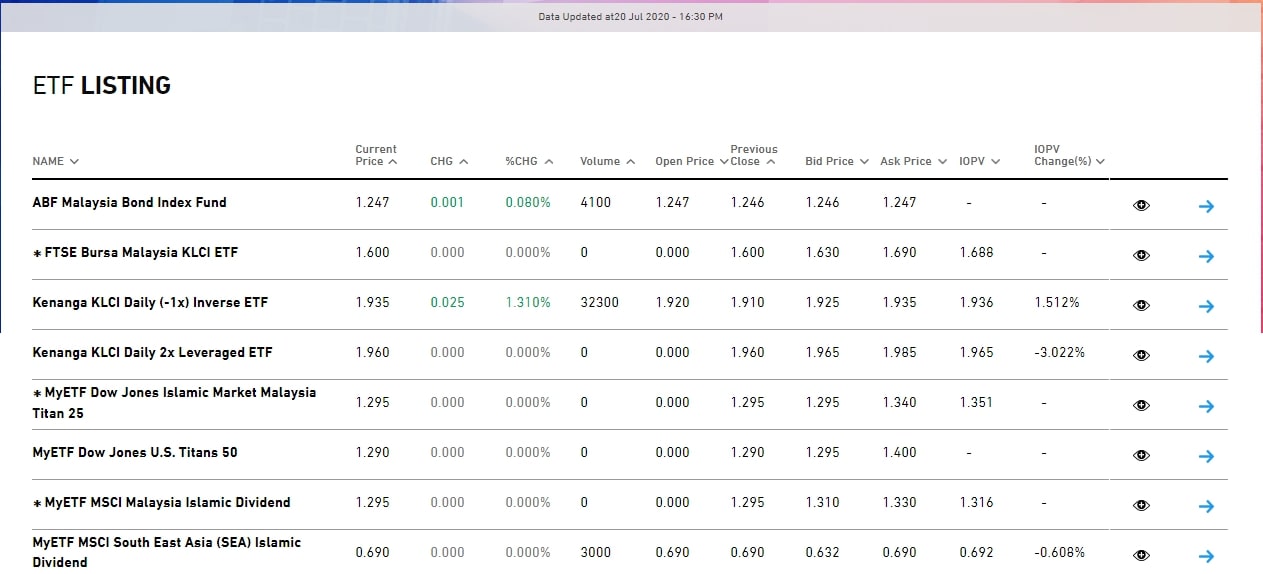Click the 1.316 IOPV value
1263x574 pixels.
point(976,502)
